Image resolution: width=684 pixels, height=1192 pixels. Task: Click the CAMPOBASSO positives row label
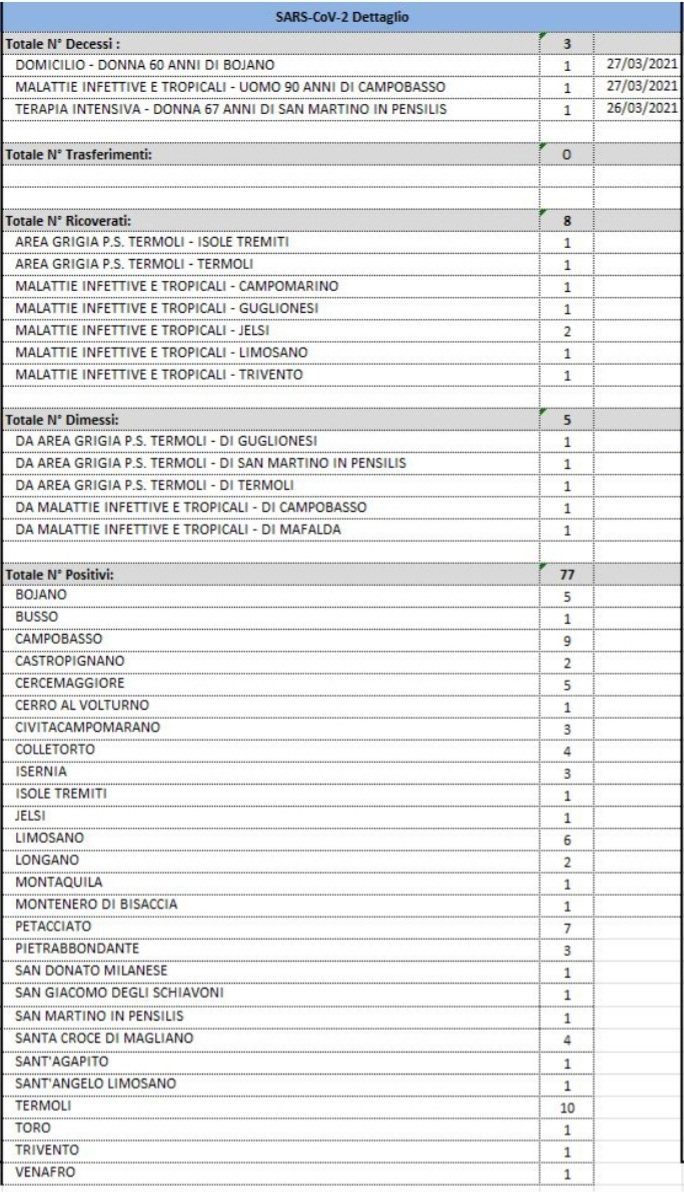coord(59,639)
